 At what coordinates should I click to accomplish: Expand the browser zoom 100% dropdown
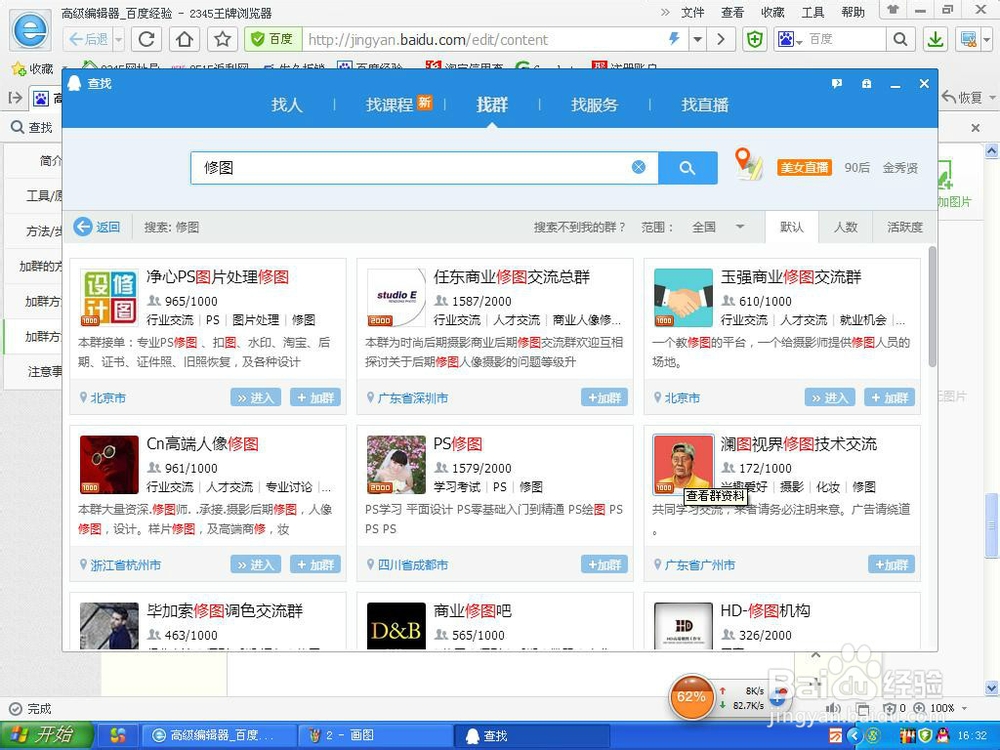click(x=964, y=708)
